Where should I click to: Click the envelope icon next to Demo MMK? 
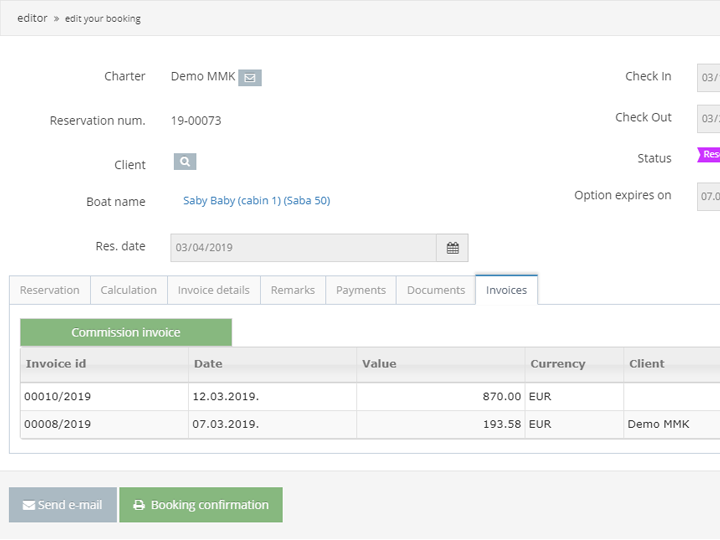[x=250, y=77]
